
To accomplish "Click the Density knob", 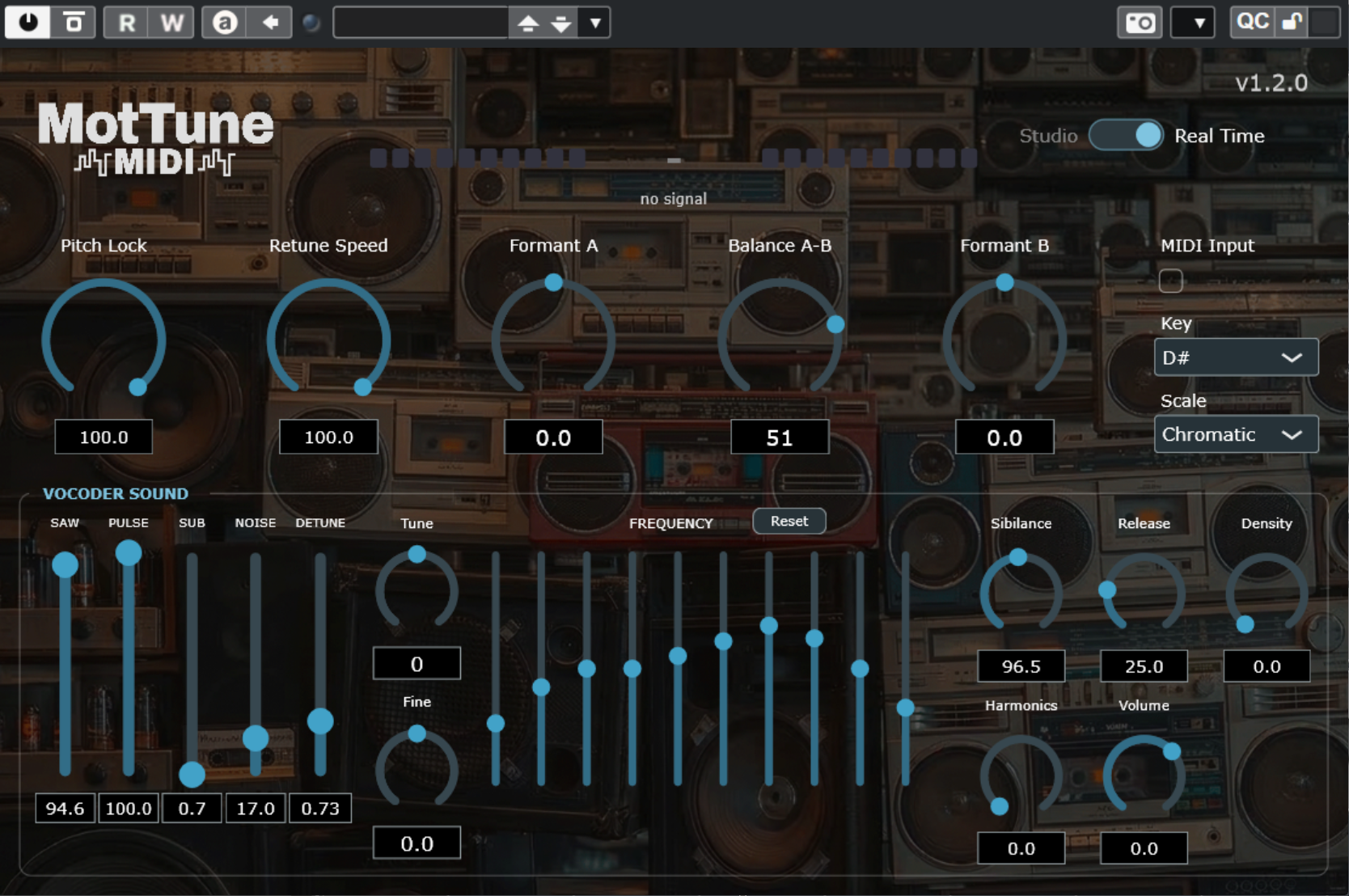I will click(x=1267, y=592).
